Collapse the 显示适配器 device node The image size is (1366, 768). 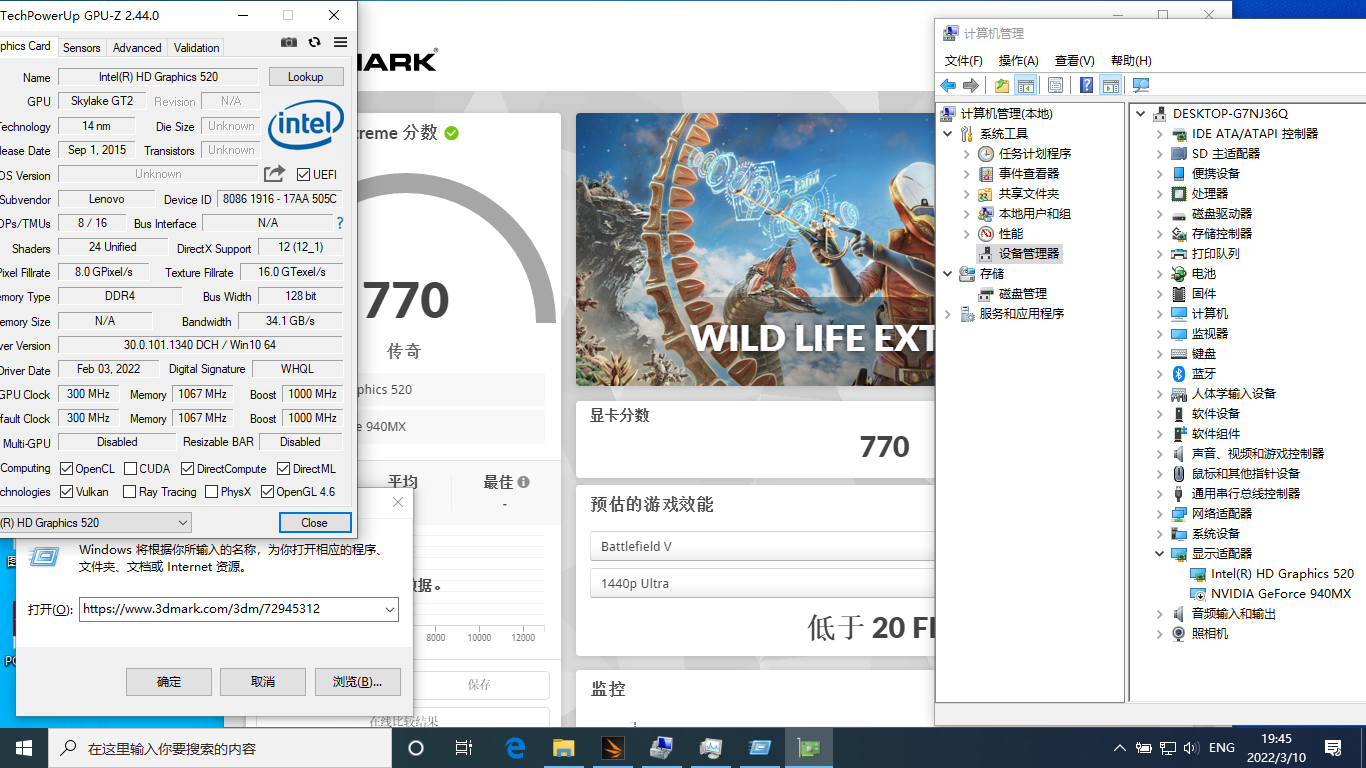[x=1159, y=553]
